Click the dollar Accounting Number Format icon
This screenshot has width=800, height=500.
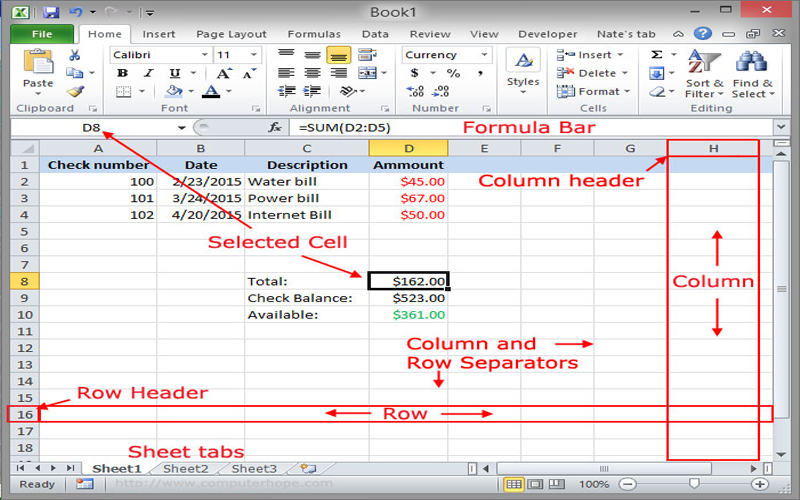pyautogui.click(x=415, y=73)
